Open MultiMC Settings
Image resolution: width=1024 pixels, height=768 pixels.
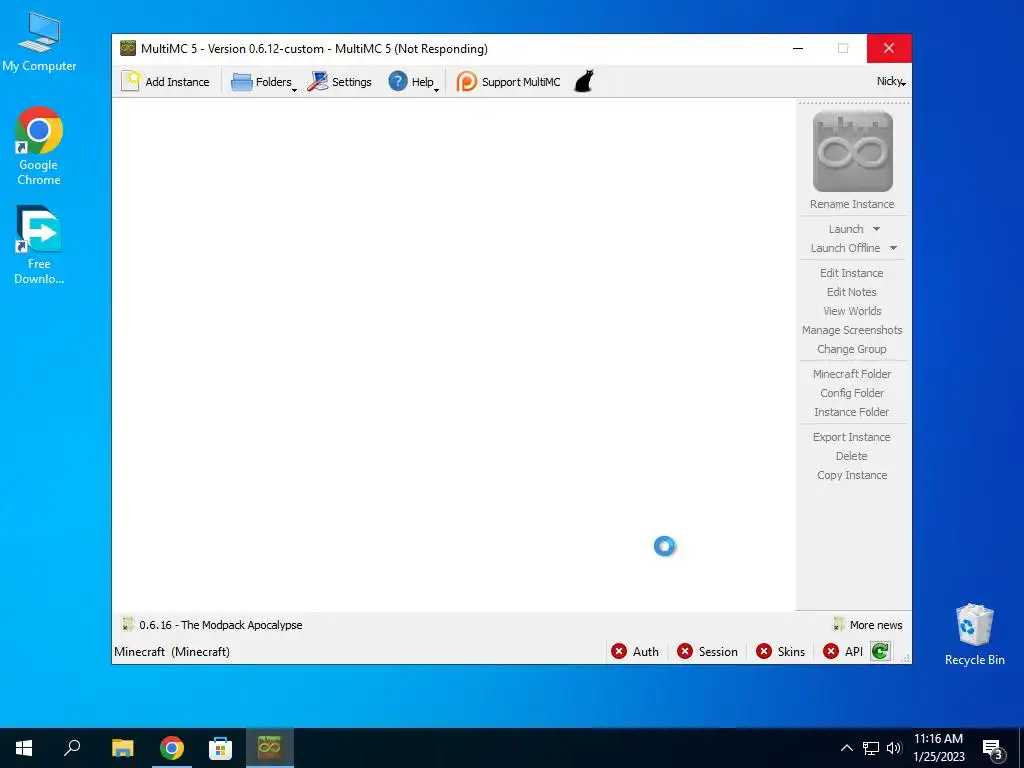tap(340, 82)
